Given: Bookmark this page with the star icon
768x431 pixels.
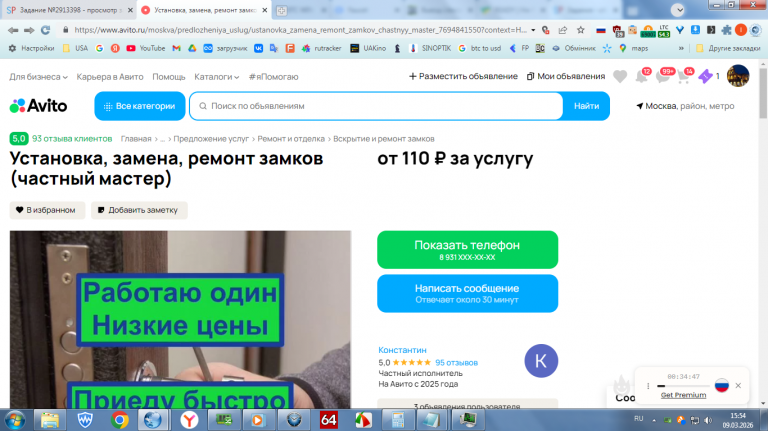Looking at the screenshot, I should [x=580, y=30].
